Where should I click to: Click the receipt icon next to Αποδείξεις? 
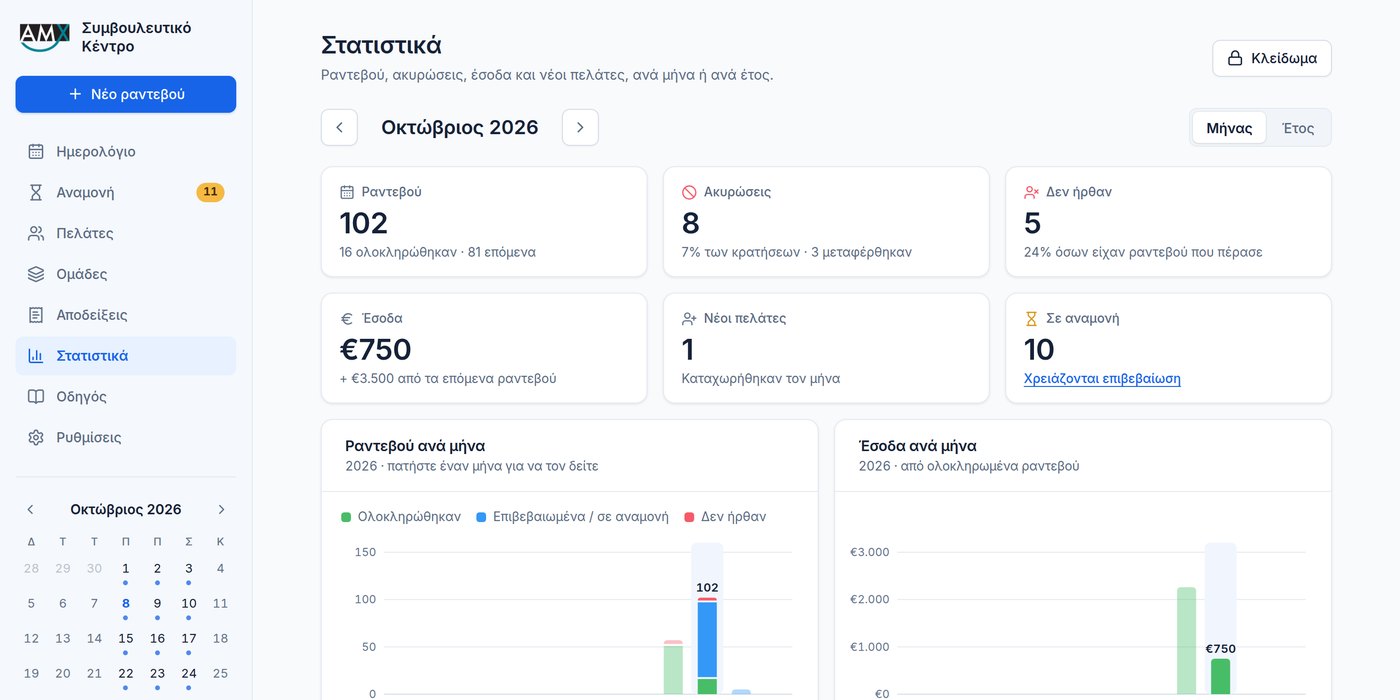(x=36, y=315)
